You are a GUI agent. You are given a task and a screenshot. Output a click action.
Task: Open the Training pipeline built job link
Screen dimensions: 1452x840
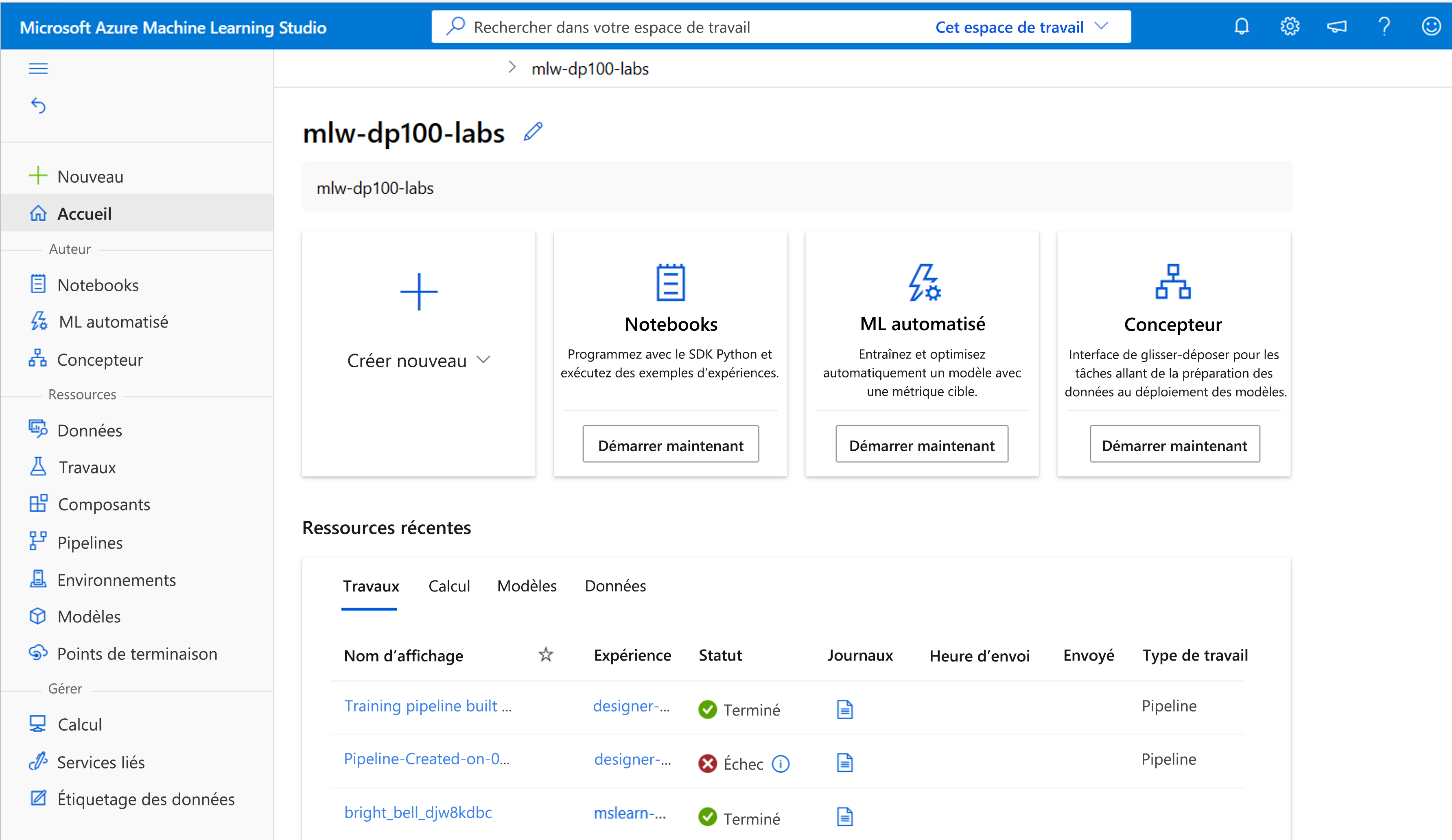point(428,706)
